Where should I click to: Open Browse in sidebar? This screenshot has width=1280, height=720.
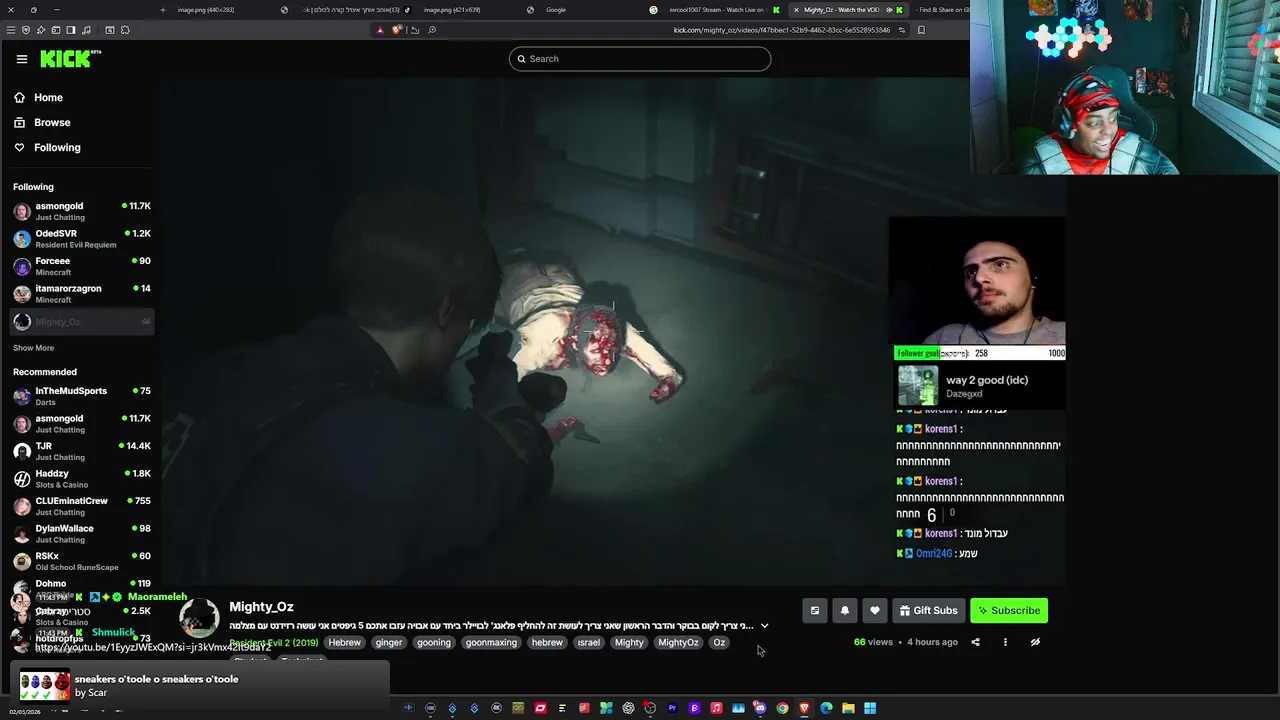point(52,122)
